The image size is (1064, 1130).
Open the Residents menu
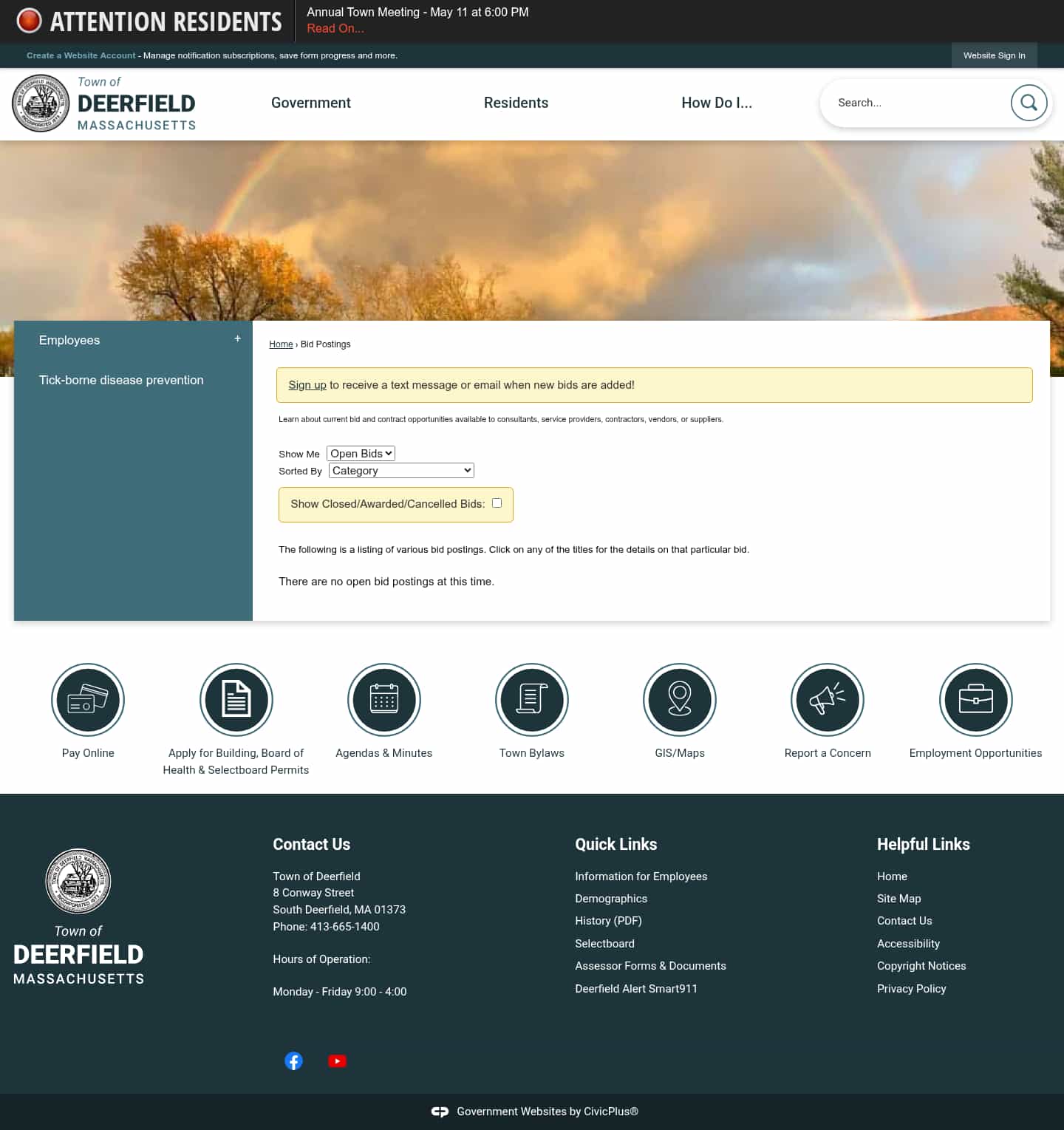click(x=516, y=103)
